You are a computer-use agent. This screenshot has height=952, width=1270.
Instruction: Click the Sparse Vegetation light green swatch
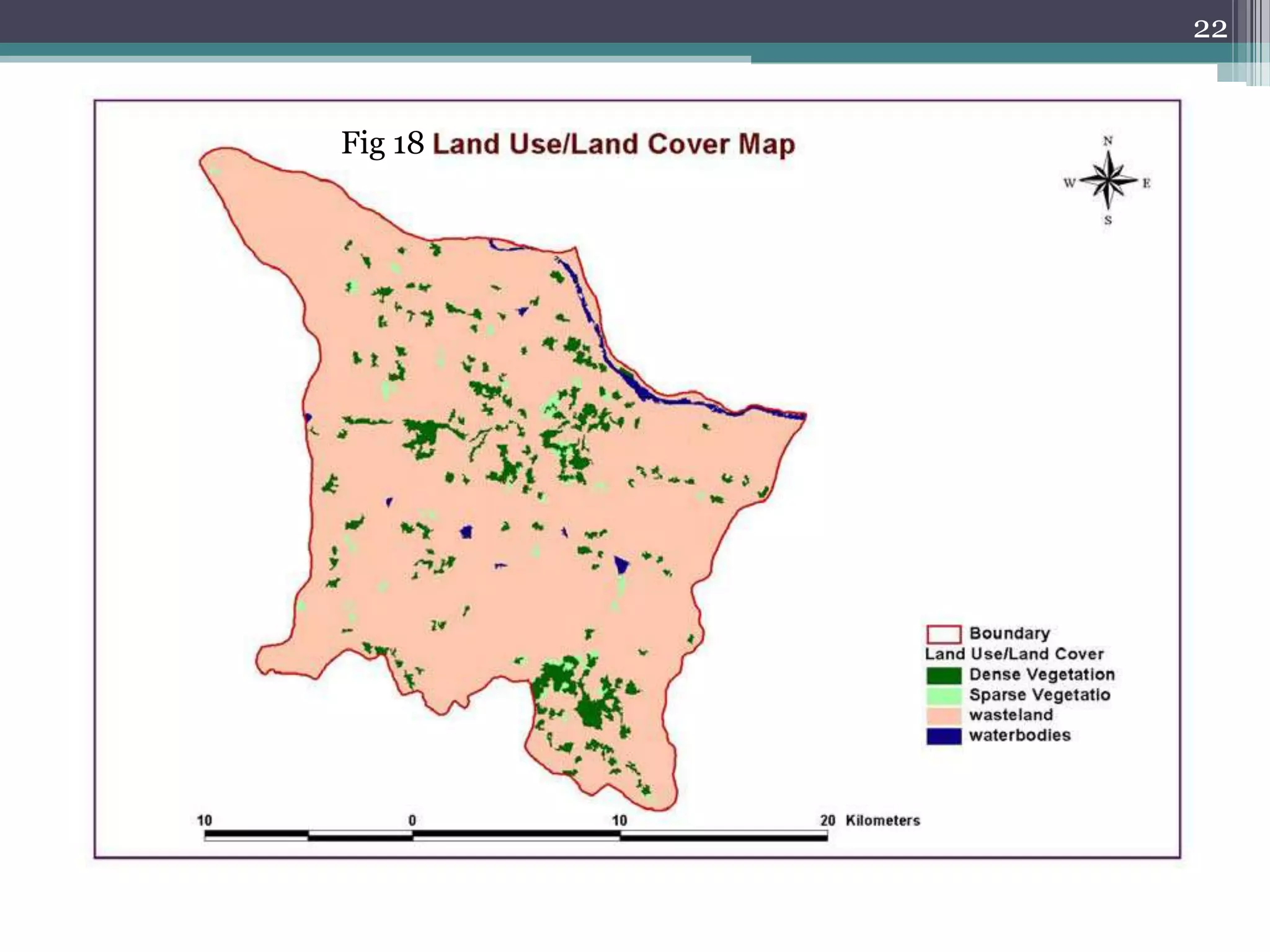click(x=943, y=695)
